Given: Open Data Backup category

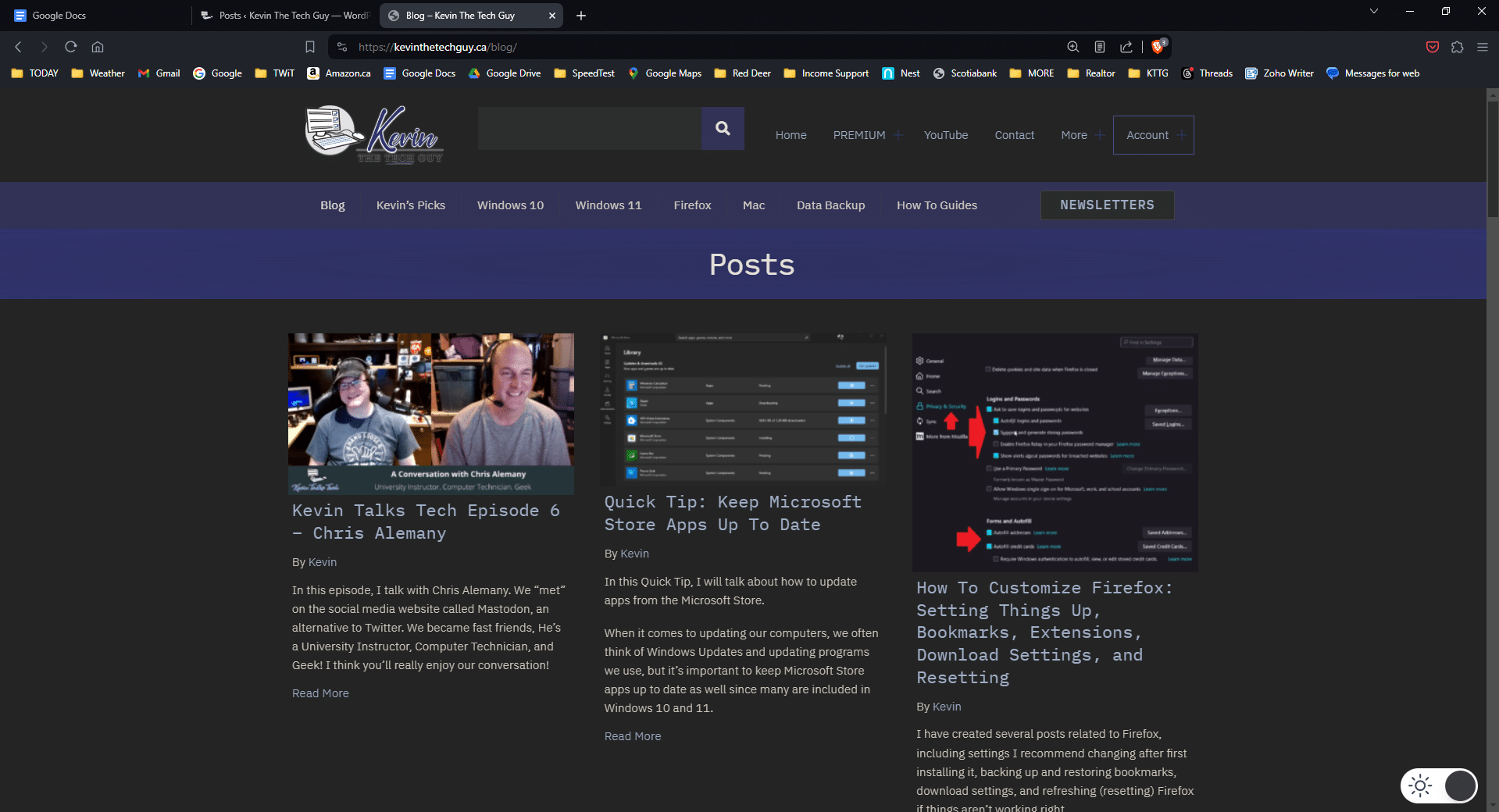Looking at the screenshot, I should point(831,205).
